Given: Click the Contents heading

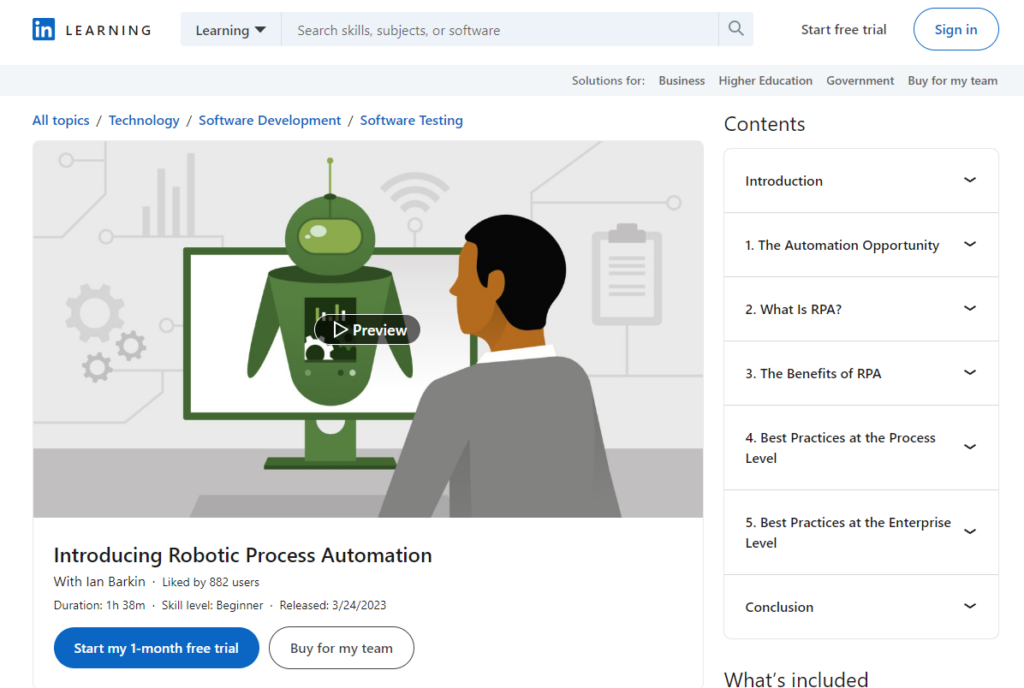Looking at the screenshot, I should (x=764, y=124).
